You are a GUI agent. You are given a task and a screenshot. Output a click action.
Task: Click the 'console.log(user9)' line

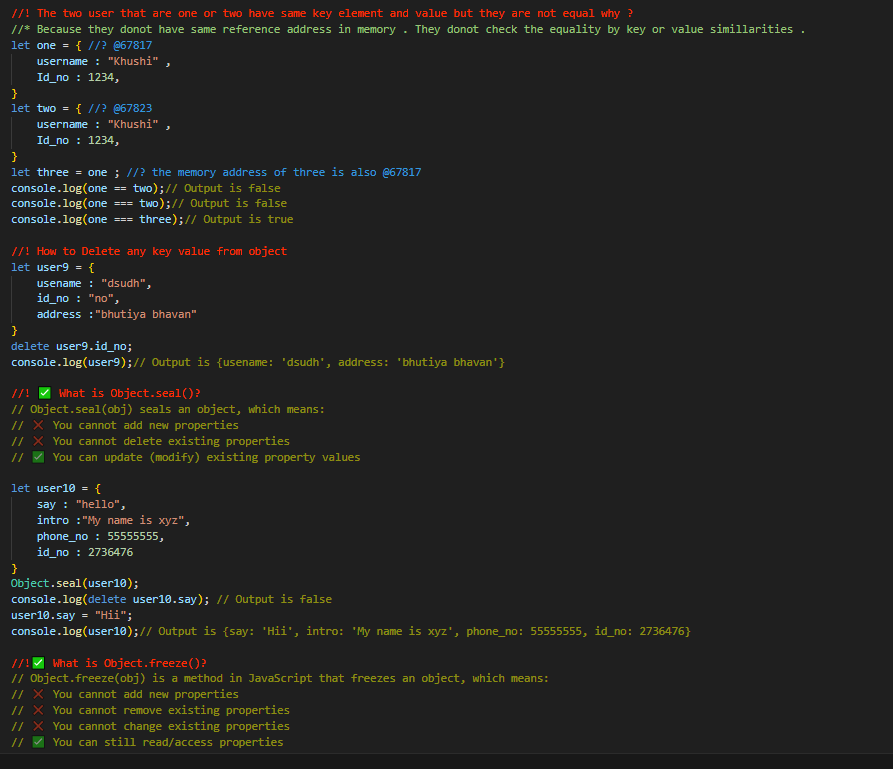coord(257,362)
